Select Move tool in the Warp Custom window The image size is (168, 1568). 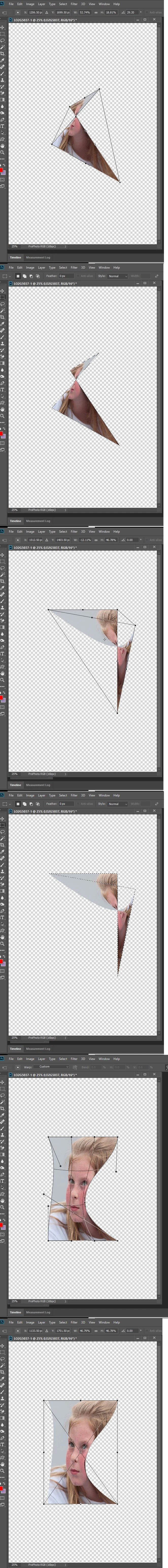(x=3, y=1082)
